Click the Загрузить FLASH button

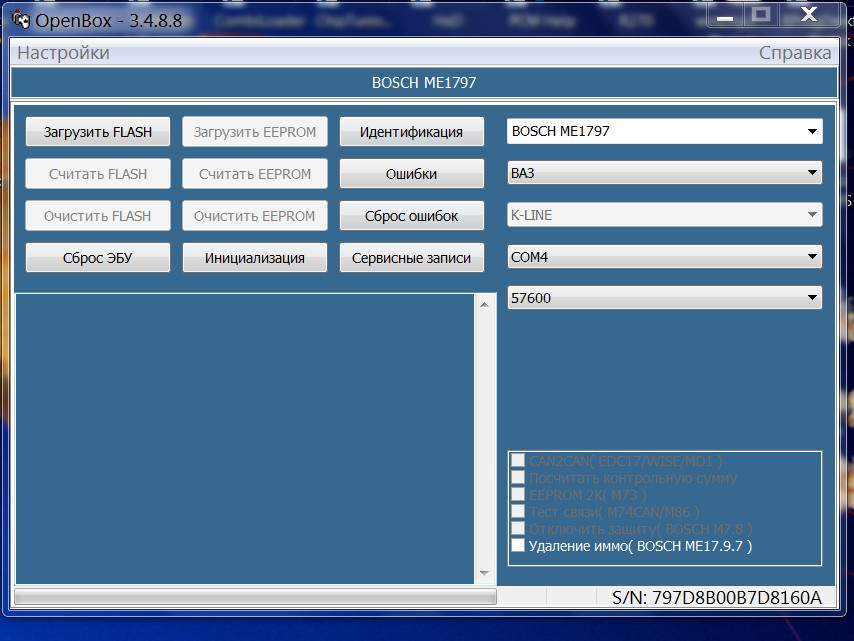pos(97,132)
